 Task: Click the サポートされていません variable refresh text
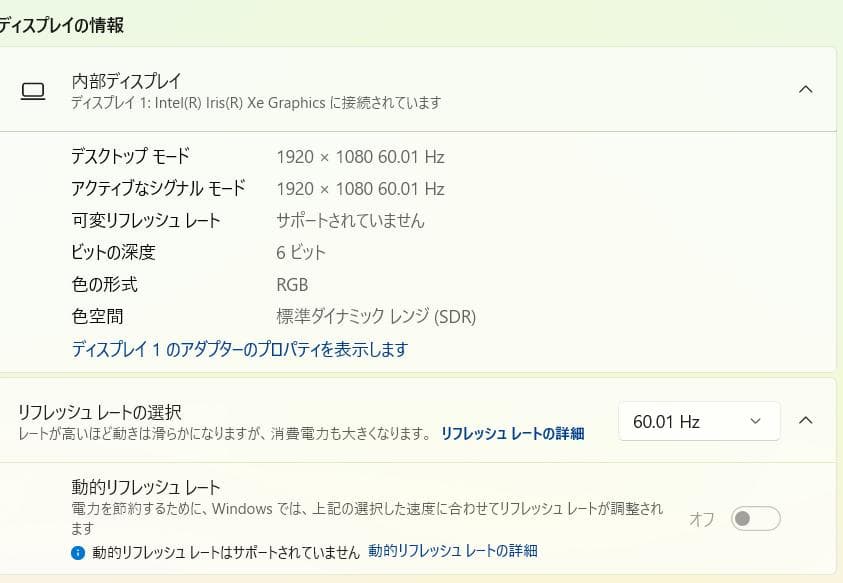pos(351,220)
